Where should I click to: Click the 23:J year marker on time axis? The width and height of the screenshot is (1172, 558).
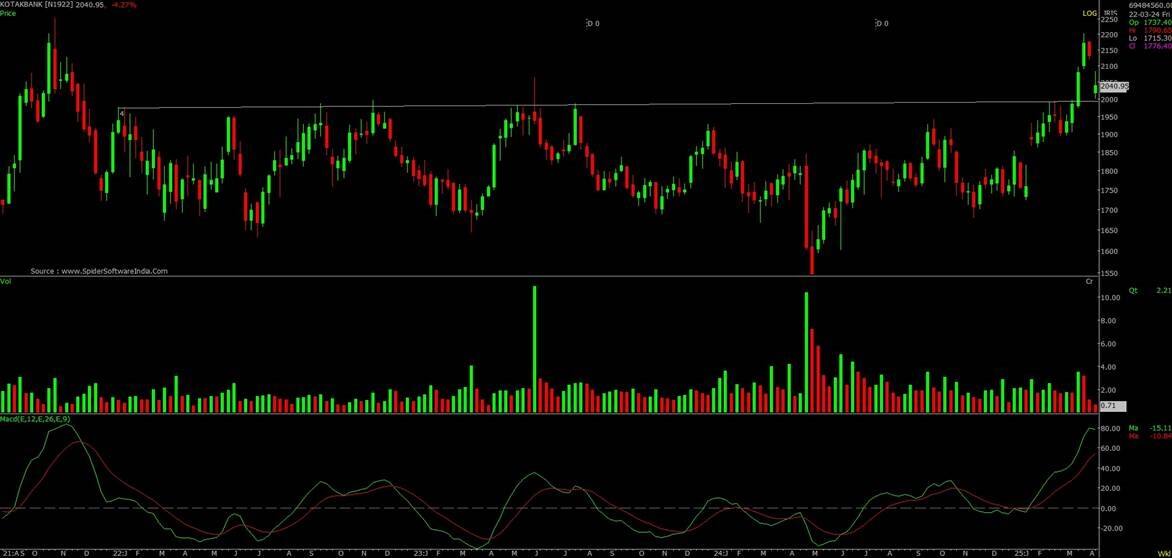422,552
